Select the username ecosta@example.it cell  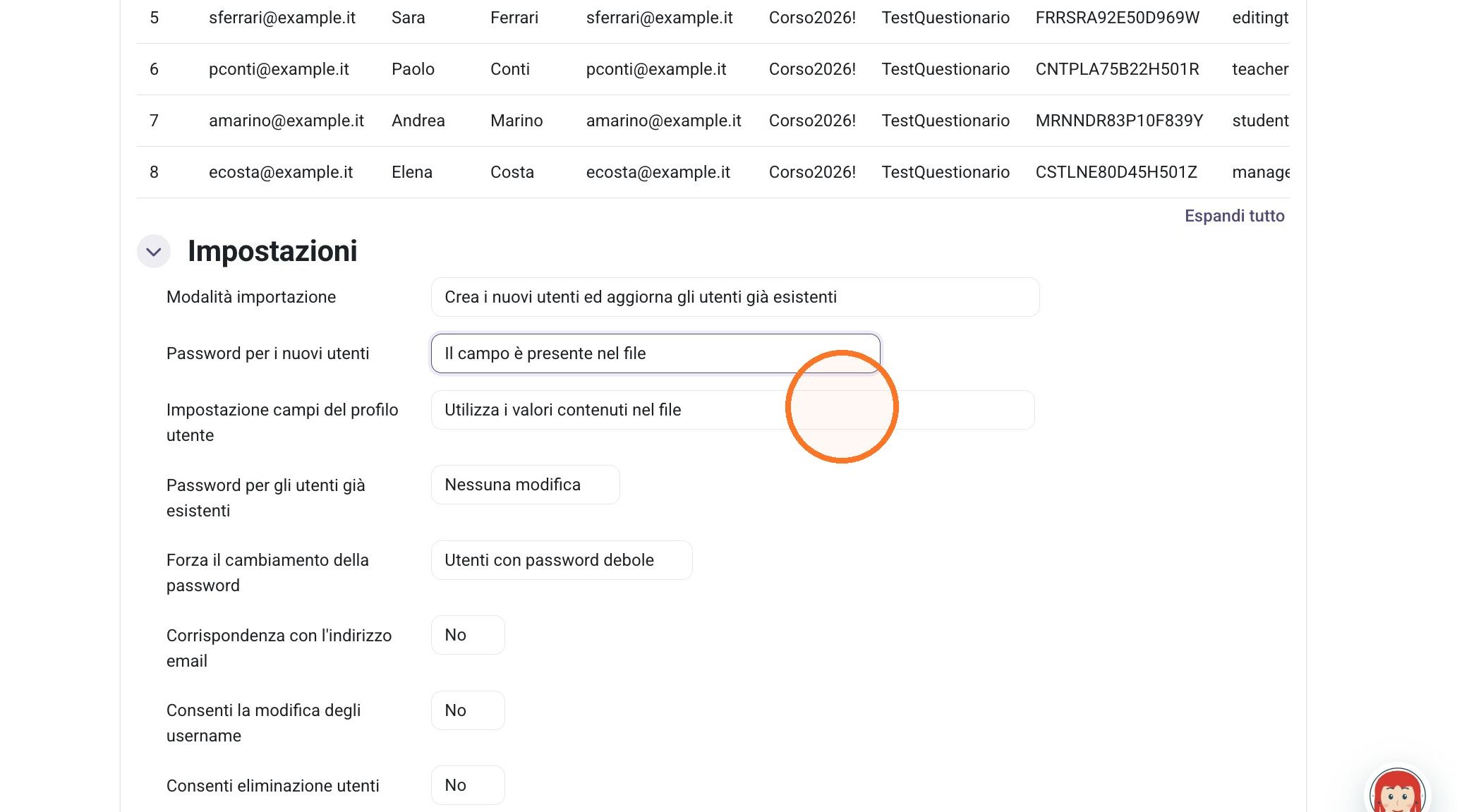[x=281, y=172]
